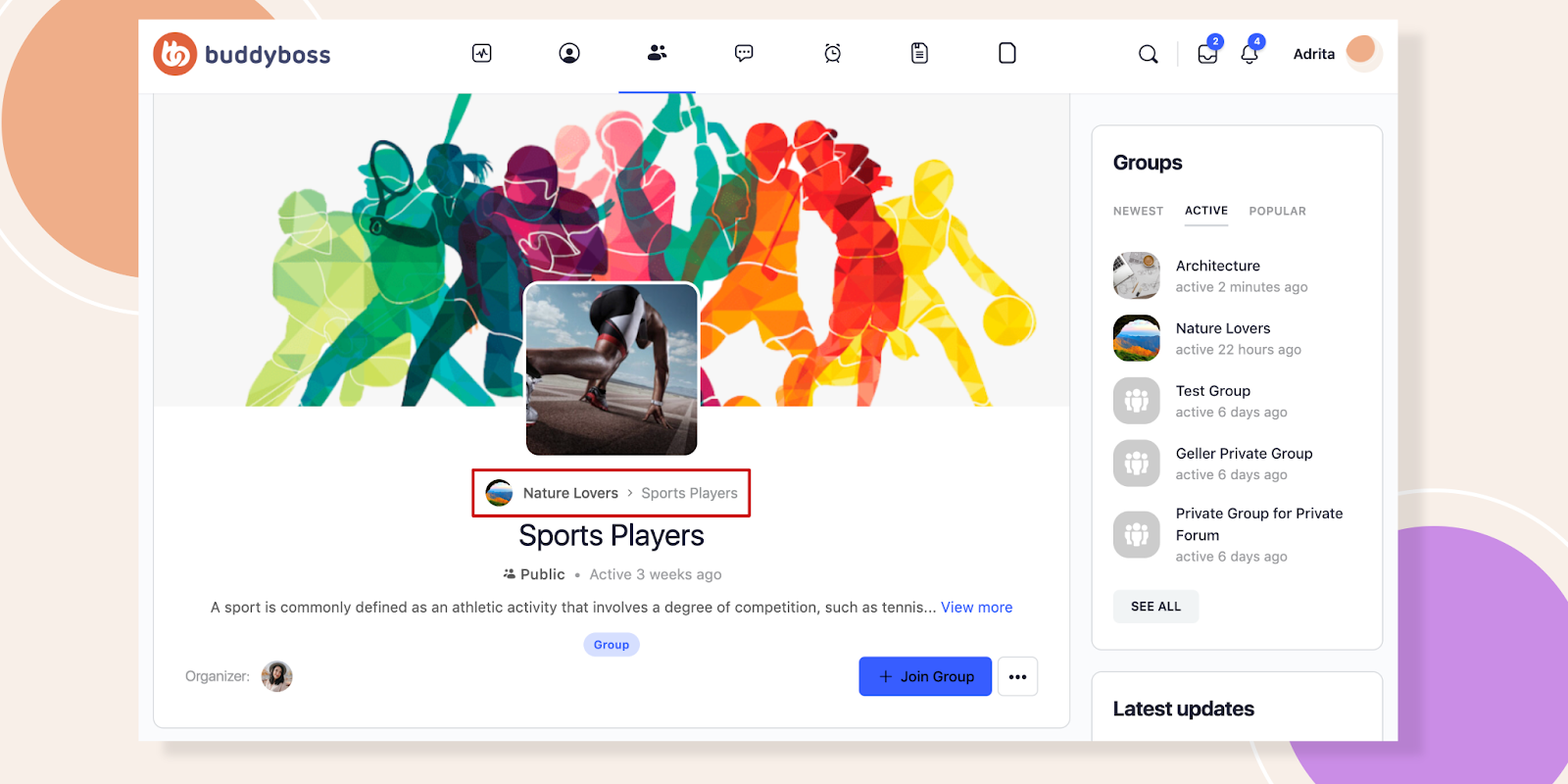
Task: Click the blank page icon in header
Action: point(1007,53)
